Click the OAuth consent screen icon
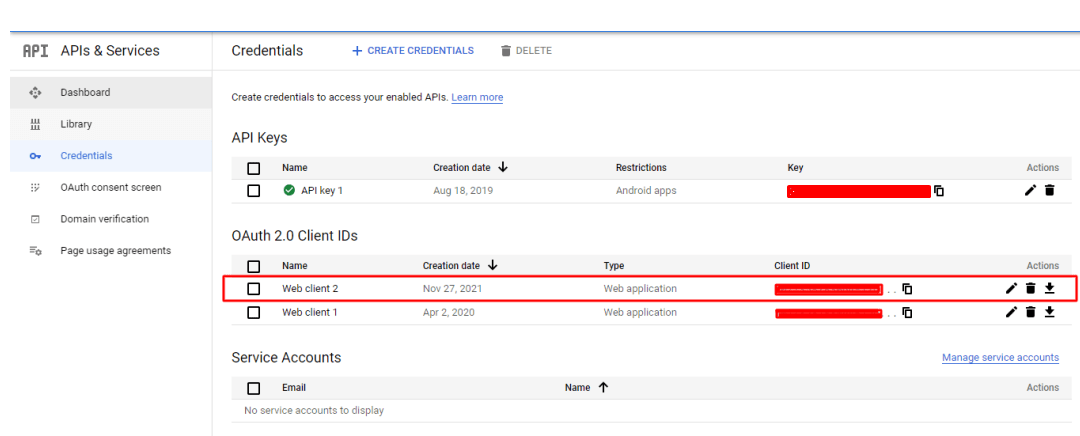1080x436 pixels. tap(35, 187)
